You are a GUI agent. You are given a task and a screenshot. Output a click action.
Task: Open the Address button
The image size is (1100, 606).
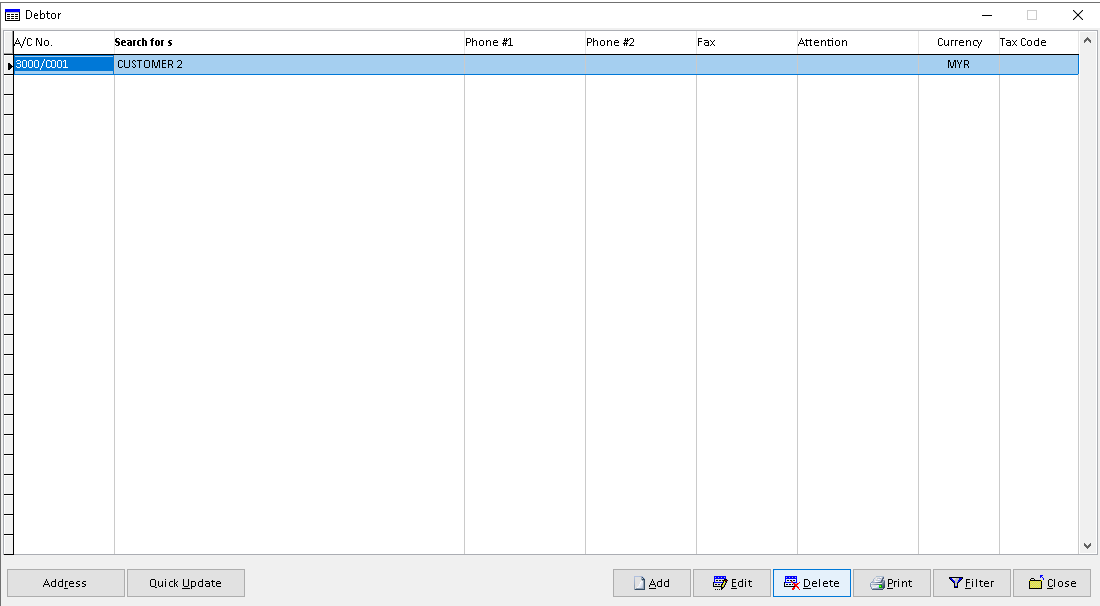[x=66, y=583]
